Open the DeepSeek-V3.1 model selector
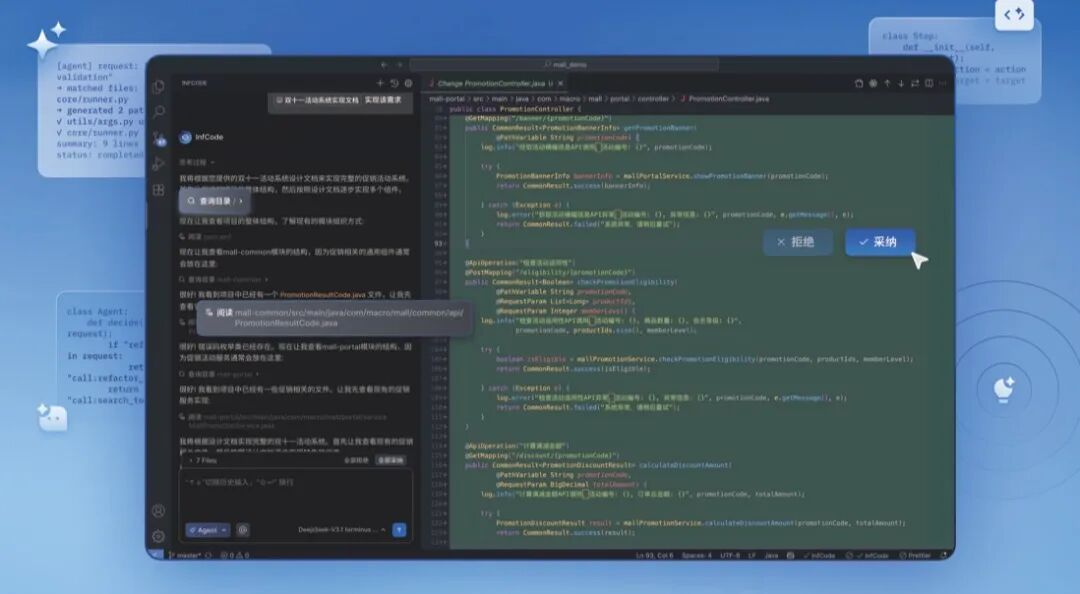This screenshot has height=594, width=1080. (x=340, y=530)
